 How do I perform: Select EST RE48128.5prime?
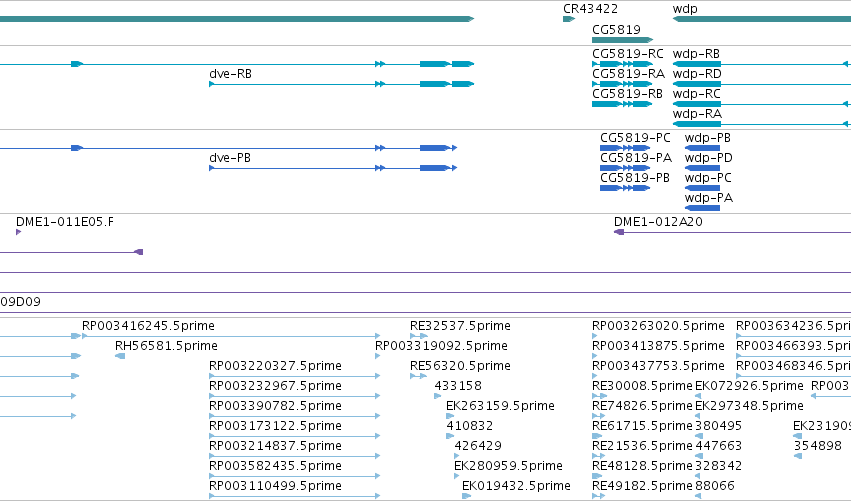pyautogui.click(x=642, y=466)
